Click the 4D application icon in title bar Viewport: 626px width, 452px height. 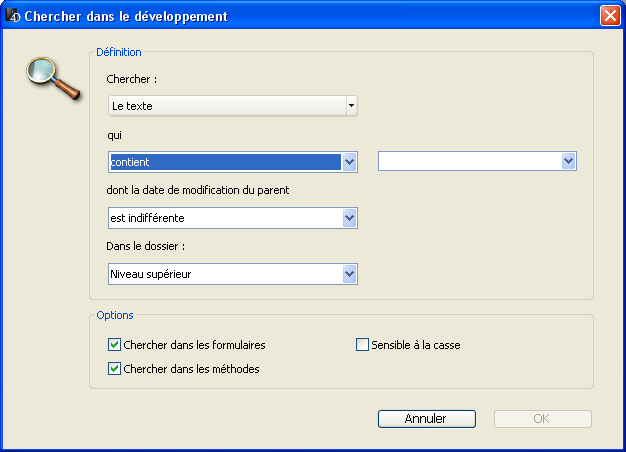pyautogui.click(x=12, y=16)
